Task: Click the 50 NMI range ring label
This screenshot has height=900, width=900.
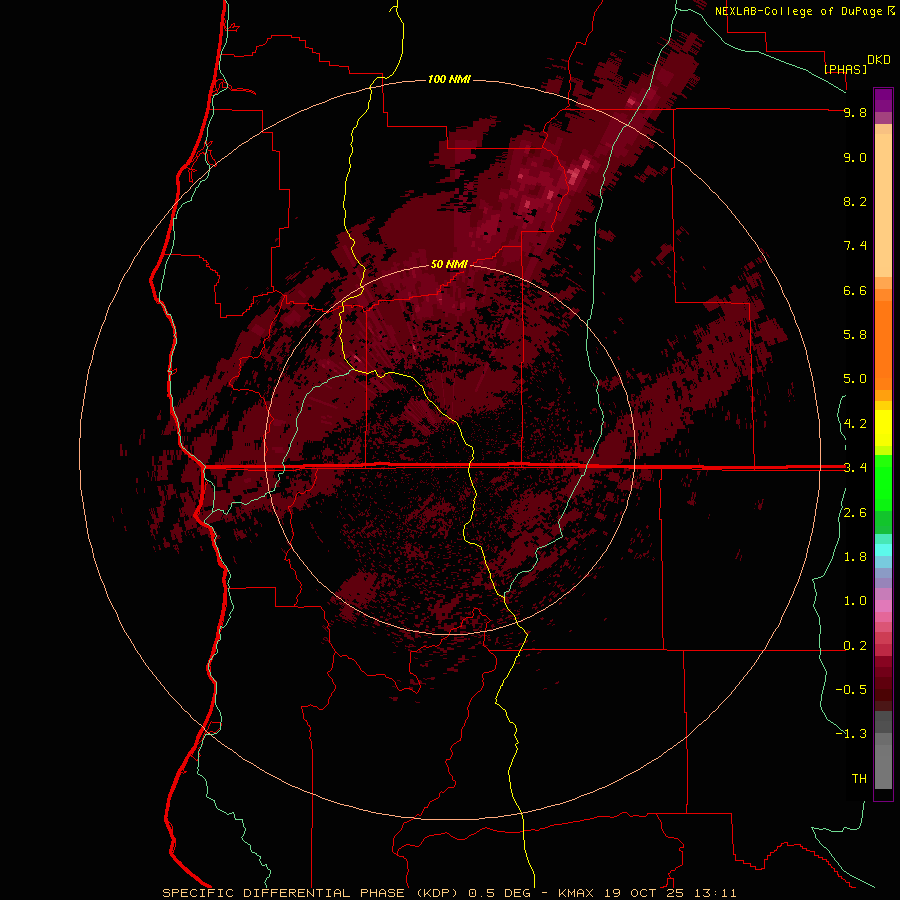Action: pyautogui.click(x=449, y=264)
